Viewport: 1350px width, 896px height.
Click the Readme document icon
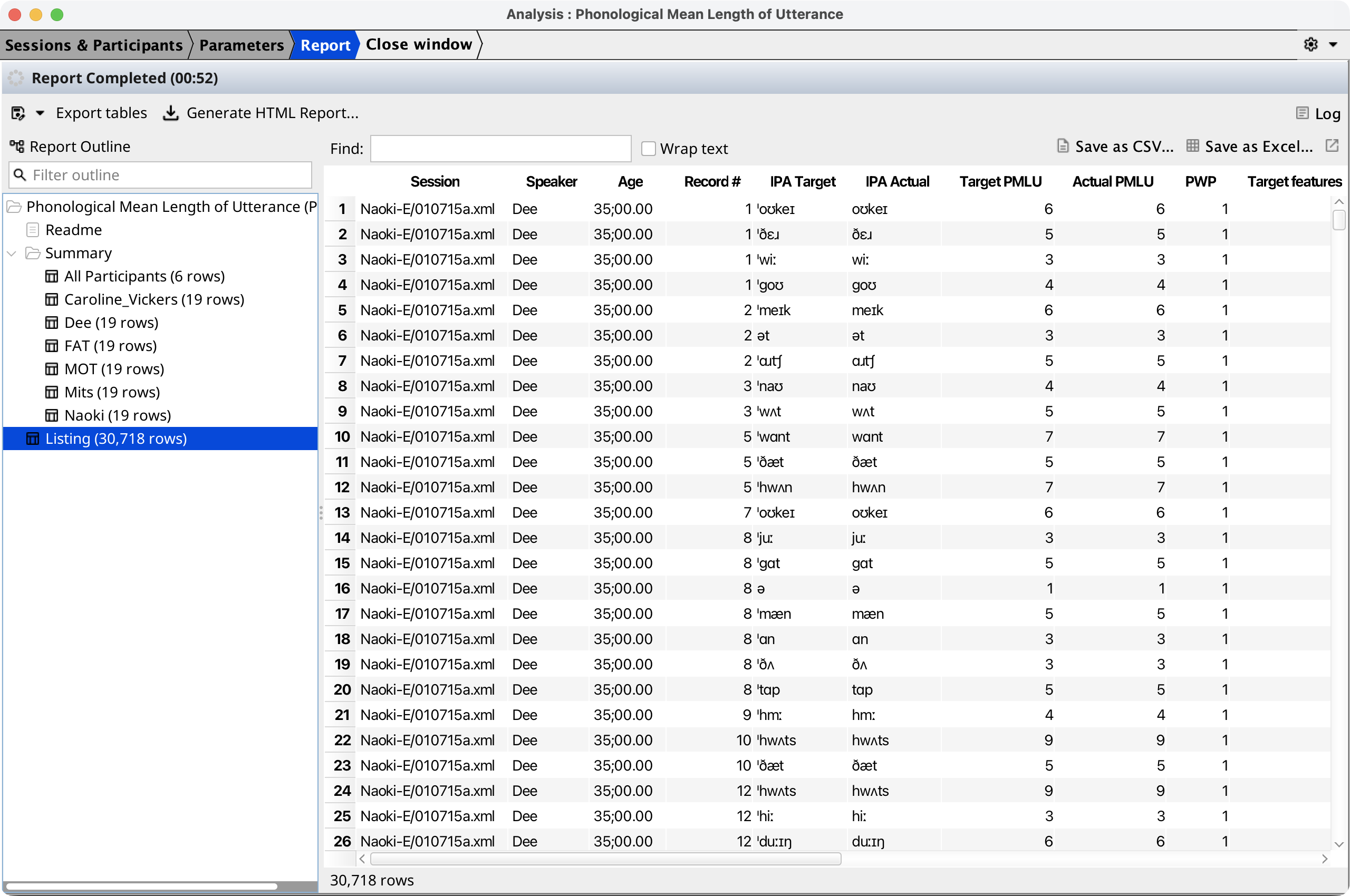click(33, 230)
